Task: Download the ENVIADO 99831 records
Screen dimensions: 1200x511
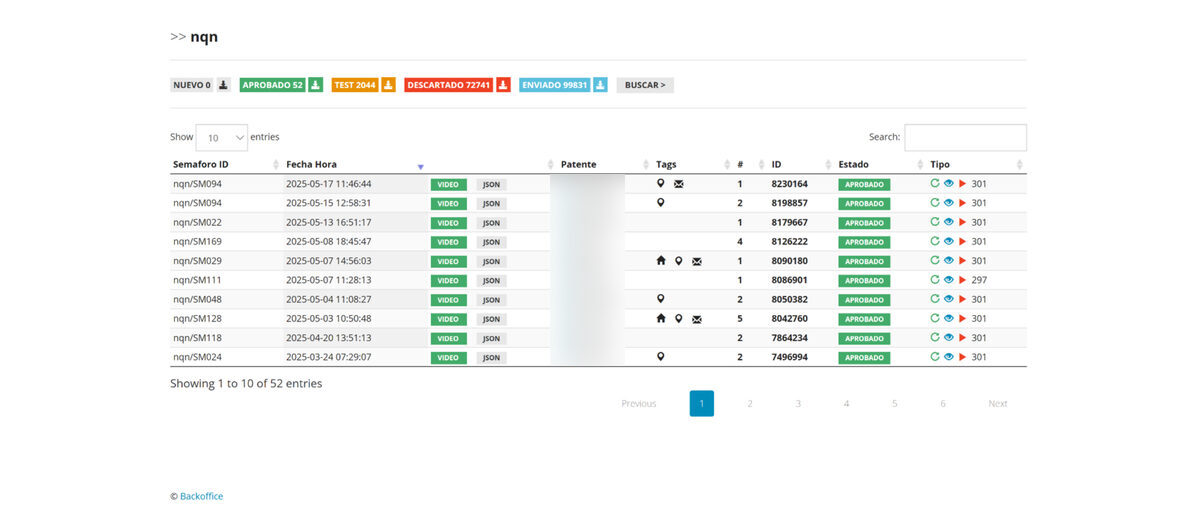Action: click(600, 85)
